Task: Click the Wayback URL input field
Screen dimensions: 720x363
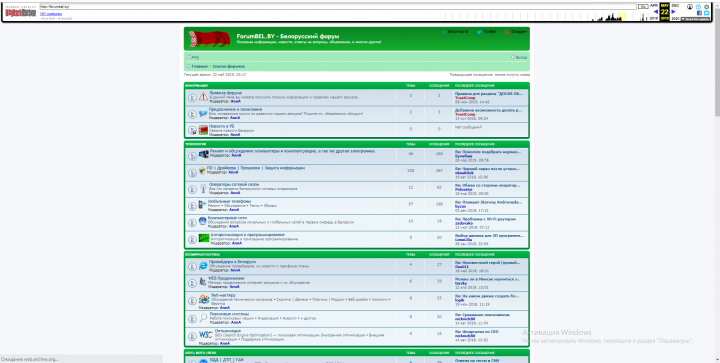Action: point(338,7)
